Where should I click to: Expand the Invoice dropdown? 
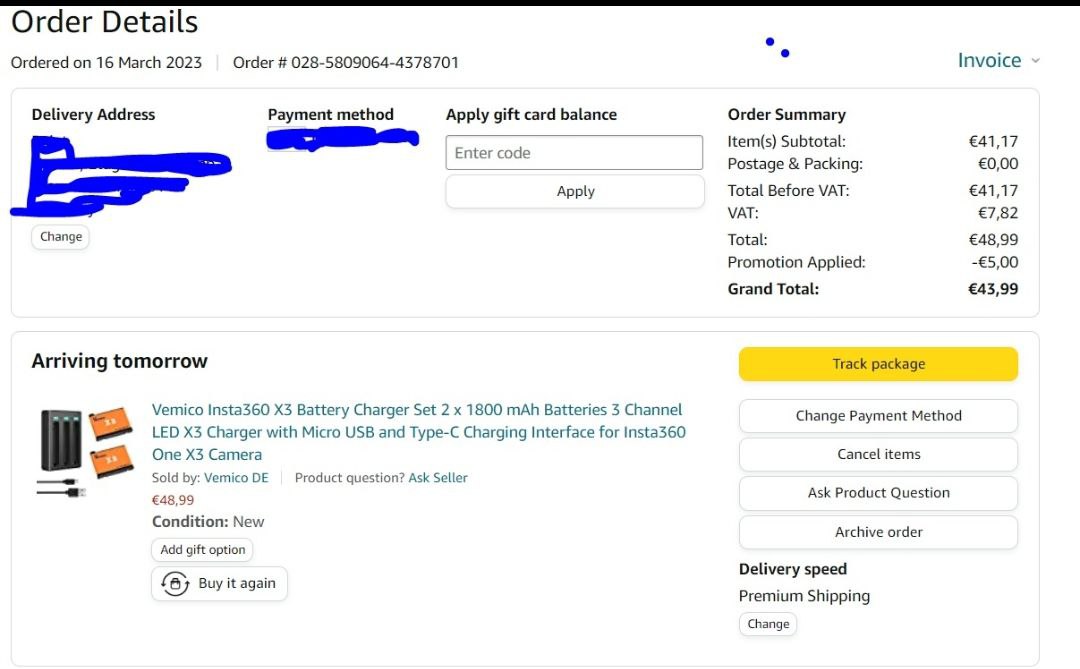tap(989, 60)
